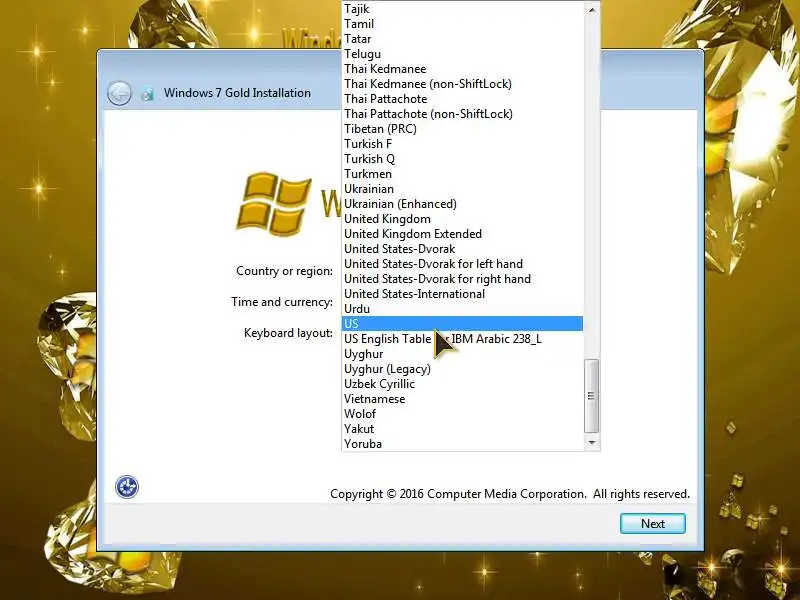
Task: Choose Tibetan (PRC) layout
Action: [x=462, y=129]
